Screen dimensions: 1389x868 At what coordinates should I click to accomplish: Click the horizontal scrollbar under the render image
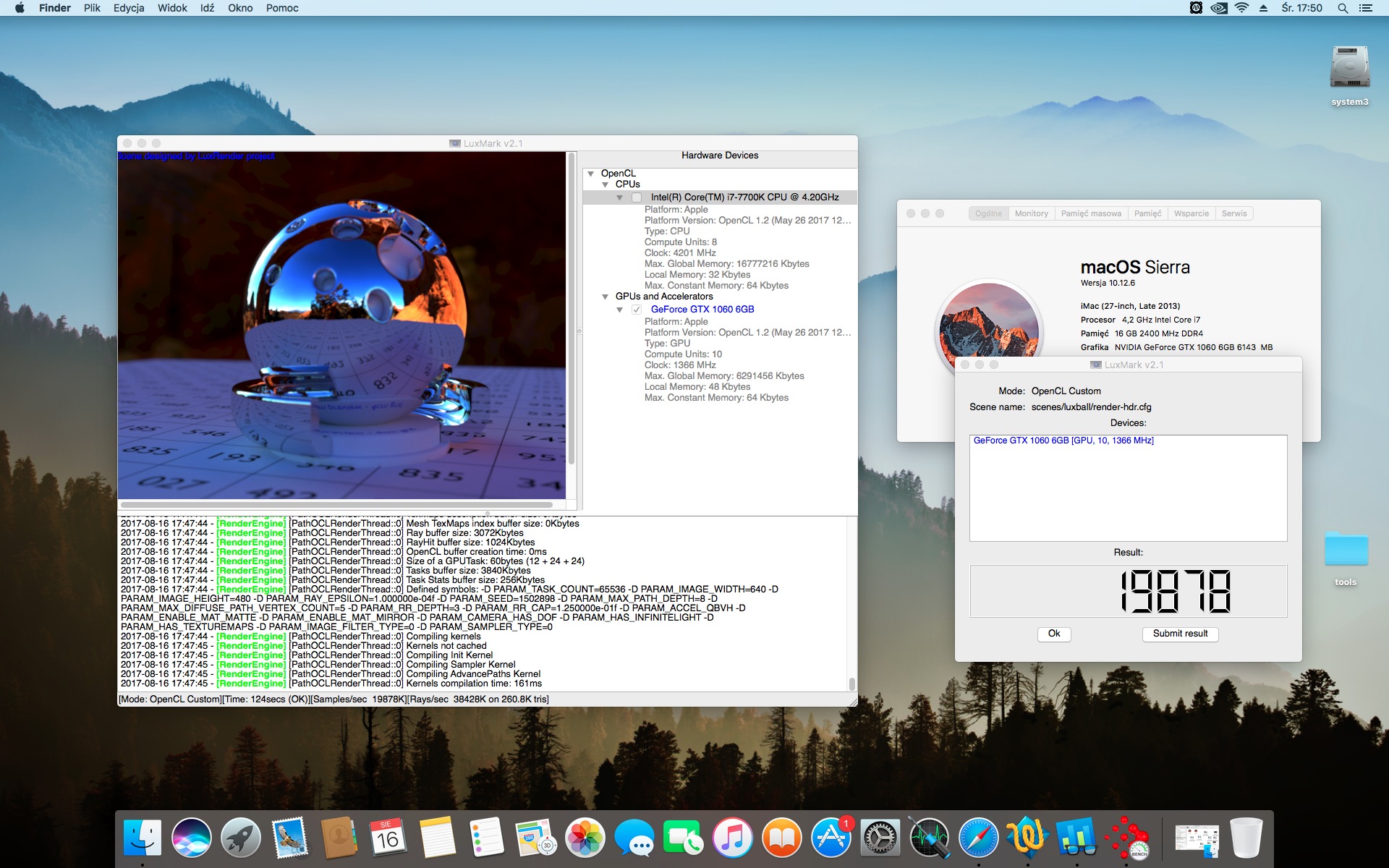(337, 505)
